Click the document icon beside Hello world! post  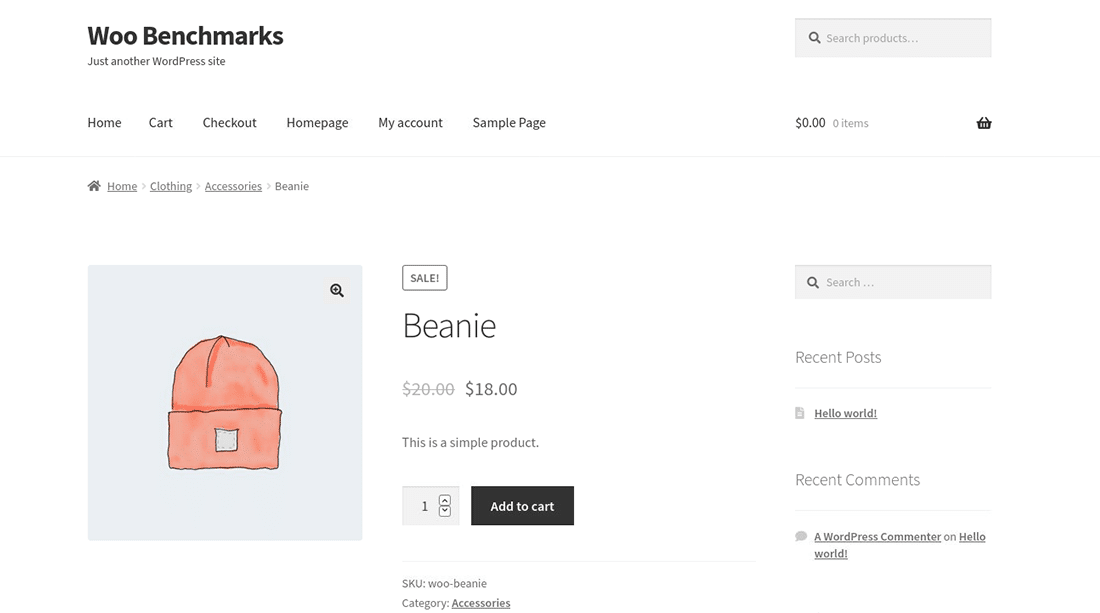click(800, 413)
